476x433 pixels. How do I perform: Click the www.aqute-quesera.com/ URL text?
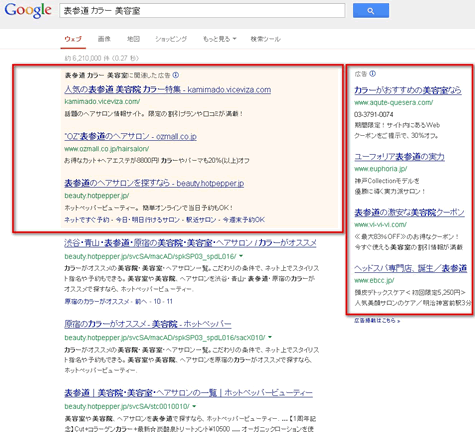coord(393,102)
